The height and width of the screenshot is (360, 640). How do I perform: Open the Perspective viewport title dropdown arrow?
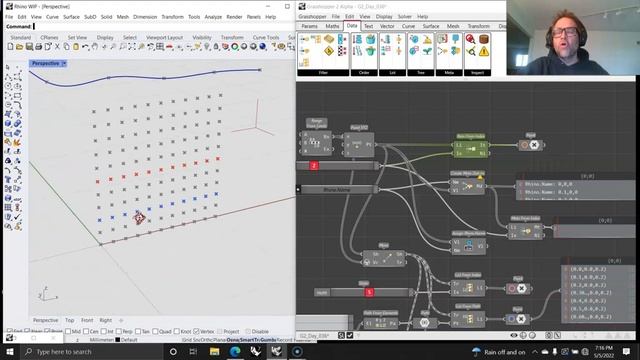tap(64, 64)
